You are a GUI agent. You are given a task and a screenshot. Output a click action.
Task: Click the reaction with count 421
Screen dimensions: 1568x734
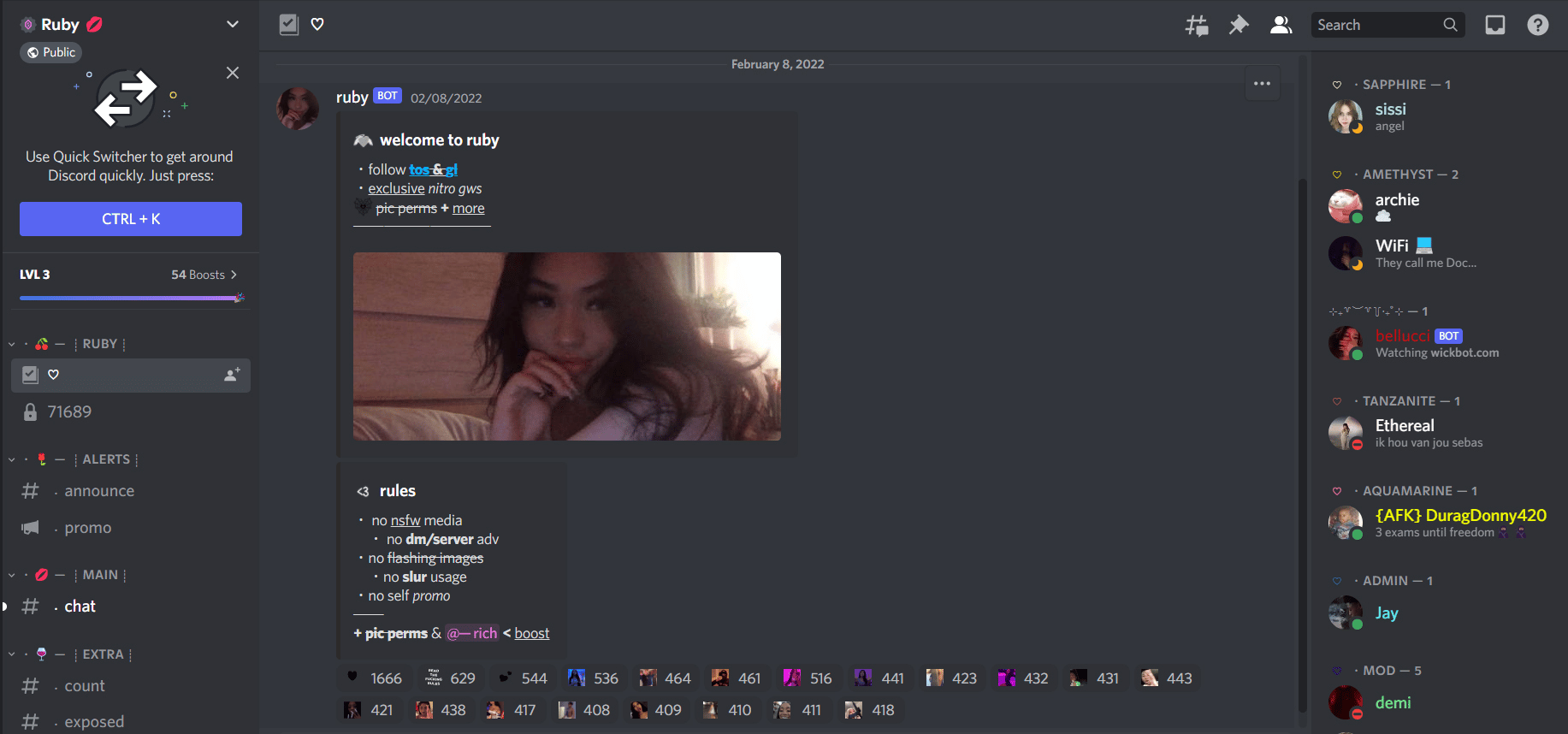click(x=370, y=710)
